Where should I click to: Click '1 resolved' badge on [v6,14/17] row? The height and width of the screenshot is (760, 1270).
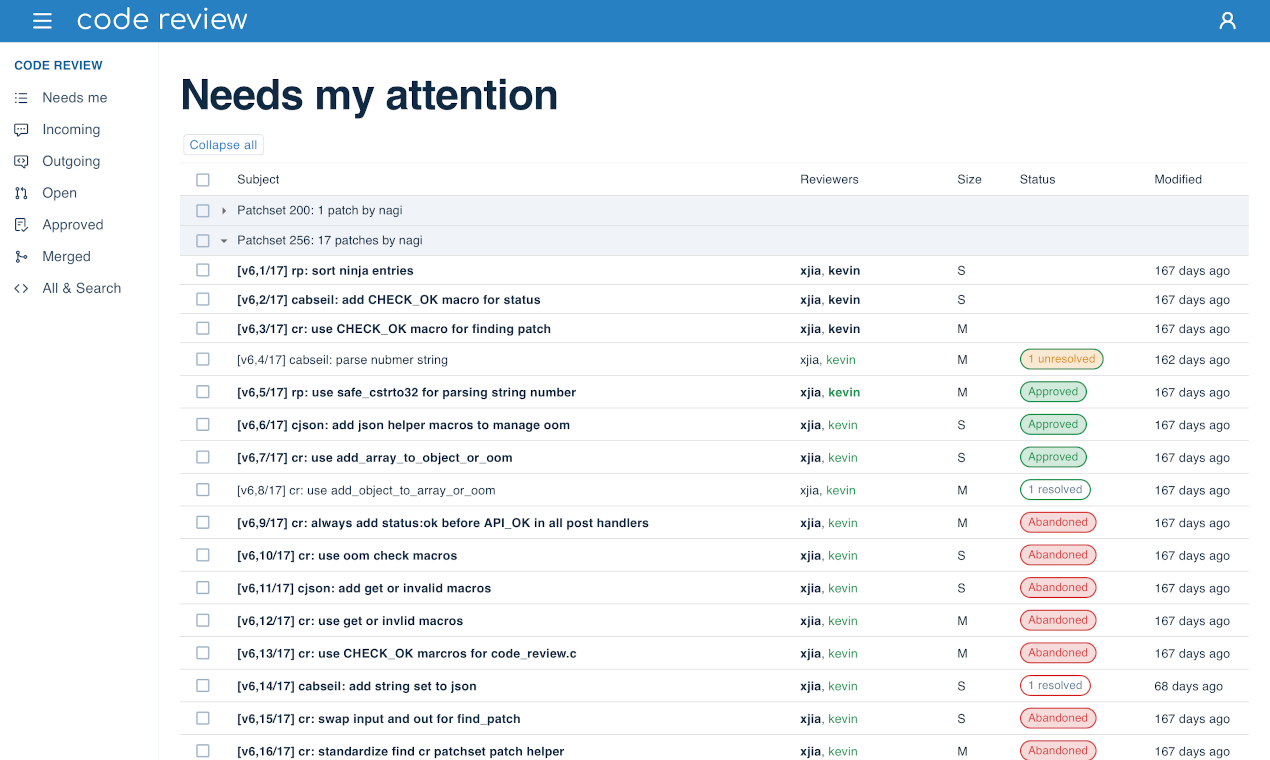(1055, 686)
